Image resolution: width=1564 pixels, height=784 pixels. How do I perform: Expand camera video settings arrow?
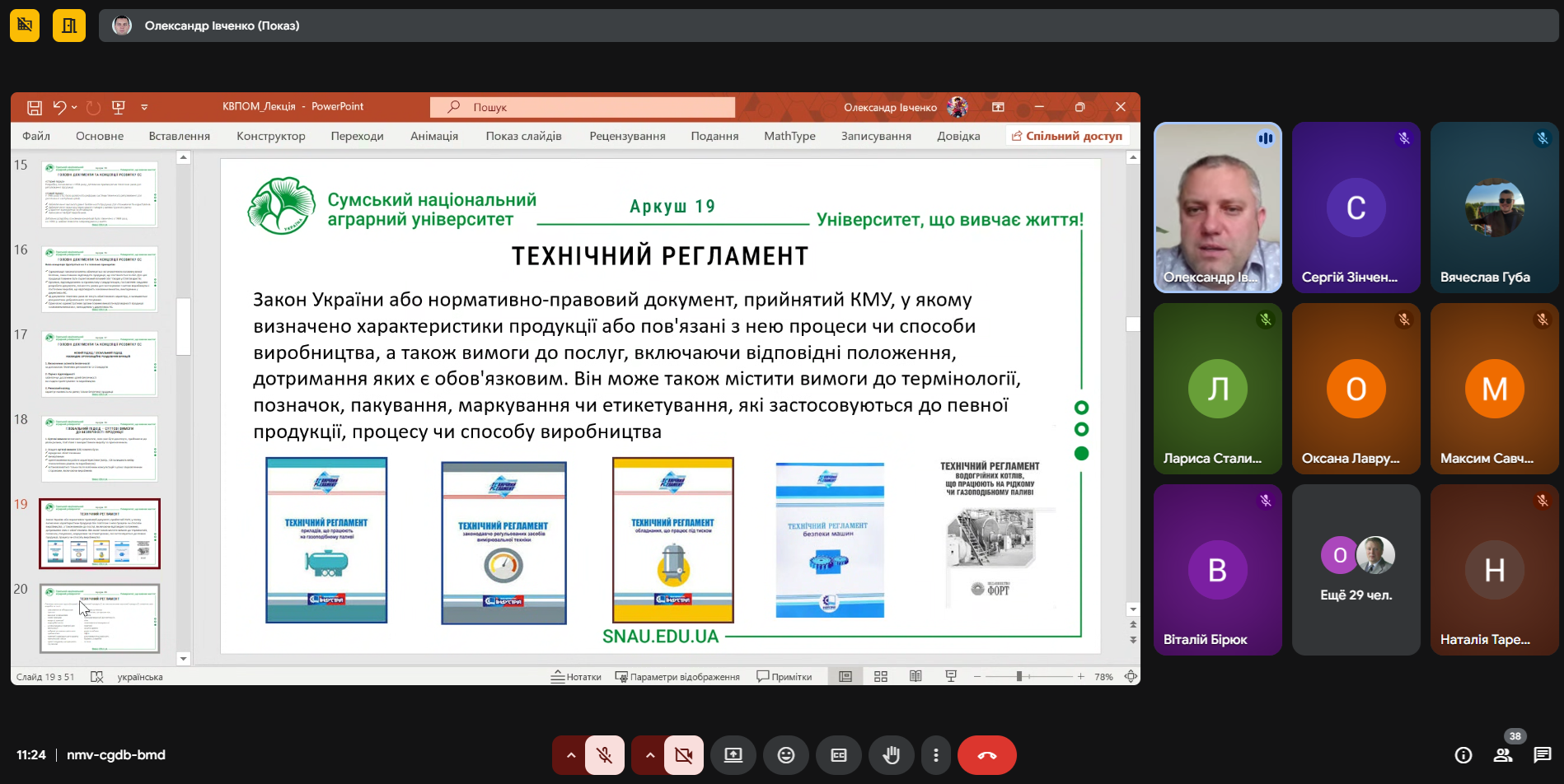pyautogui.click(x=649, y=755)
